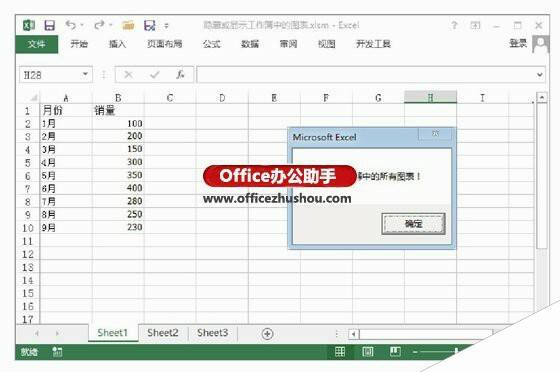560x372 pixels.
Task: Expand the Name Box dropdown arrow
Action: click(x=85, y=74)
